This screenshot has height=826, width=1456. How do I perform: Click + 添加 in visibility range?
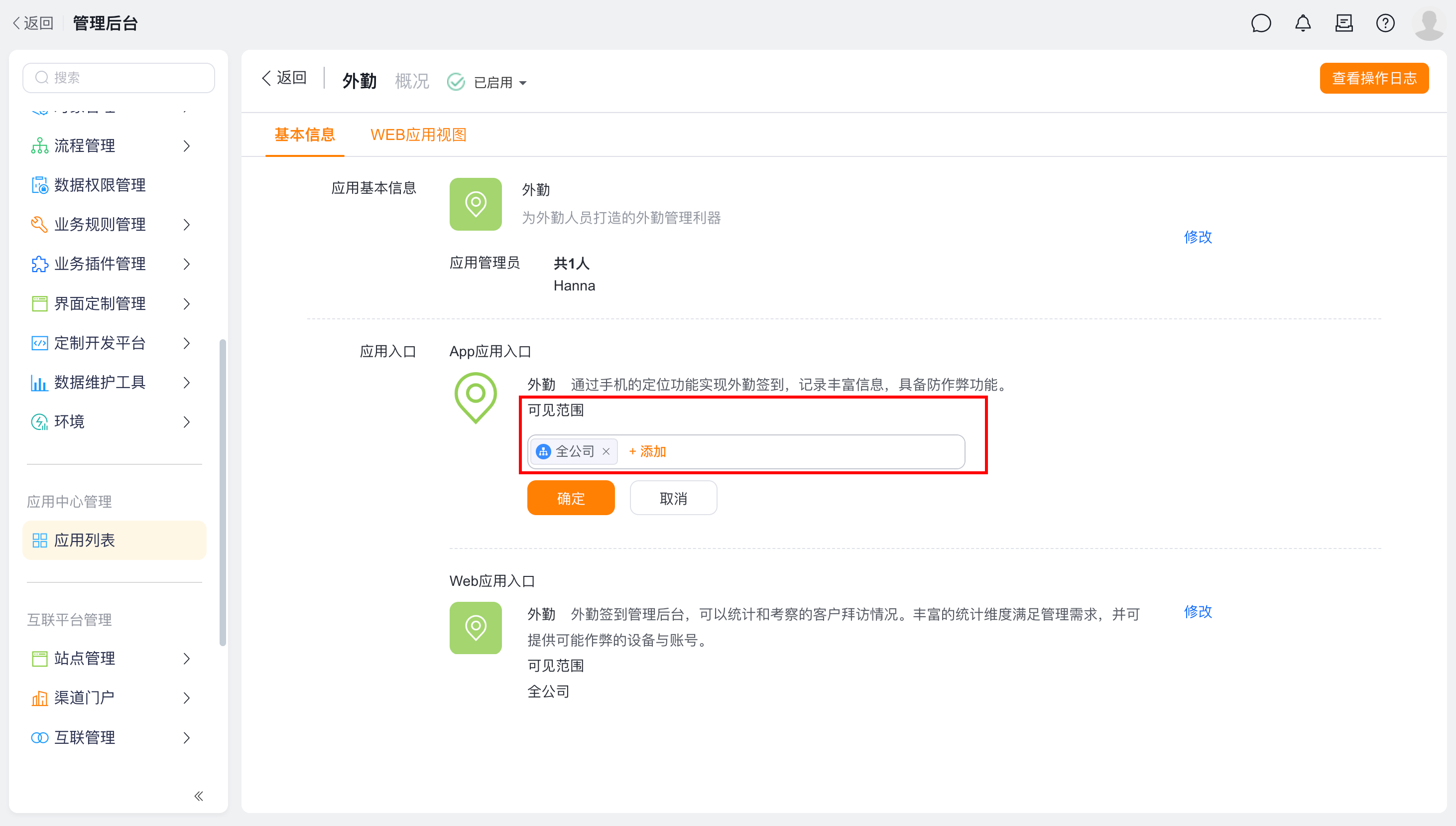[647, 451]
